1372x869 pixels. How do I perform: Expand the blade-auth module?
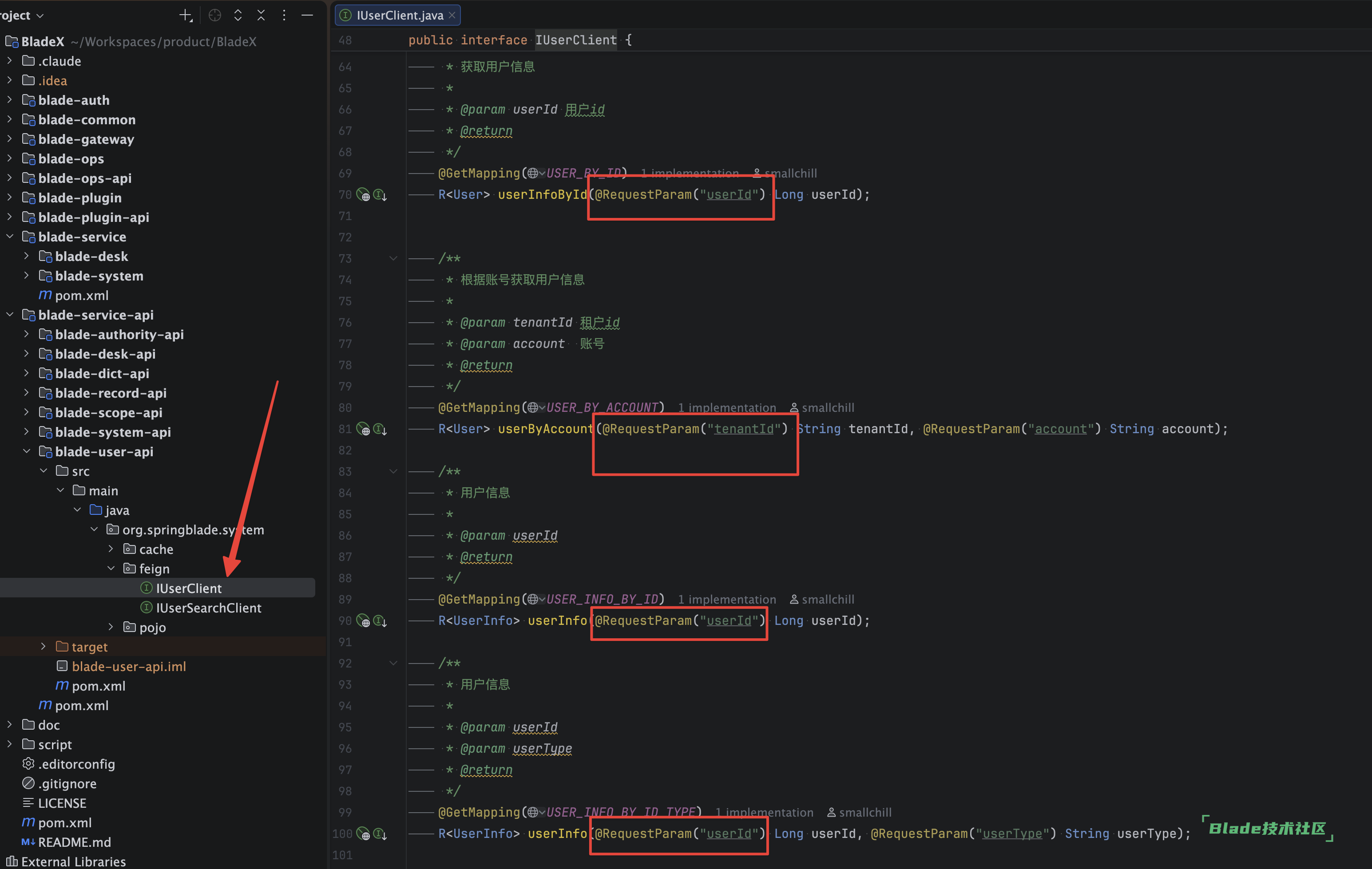coord(10,100)
